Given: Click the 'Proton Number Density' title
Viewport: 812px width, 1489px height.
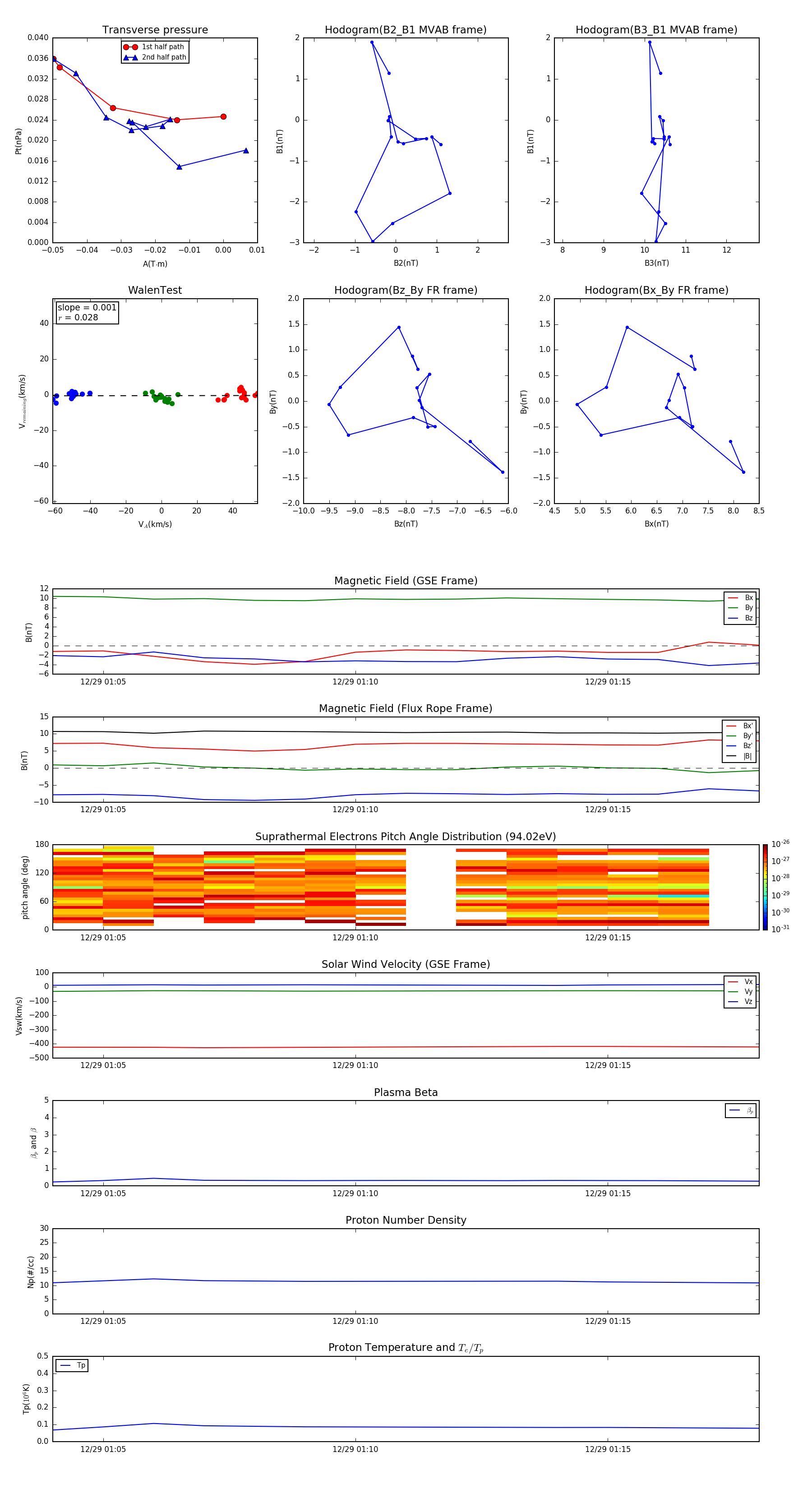Looking at the screenshot, I should pos(406,1221).
